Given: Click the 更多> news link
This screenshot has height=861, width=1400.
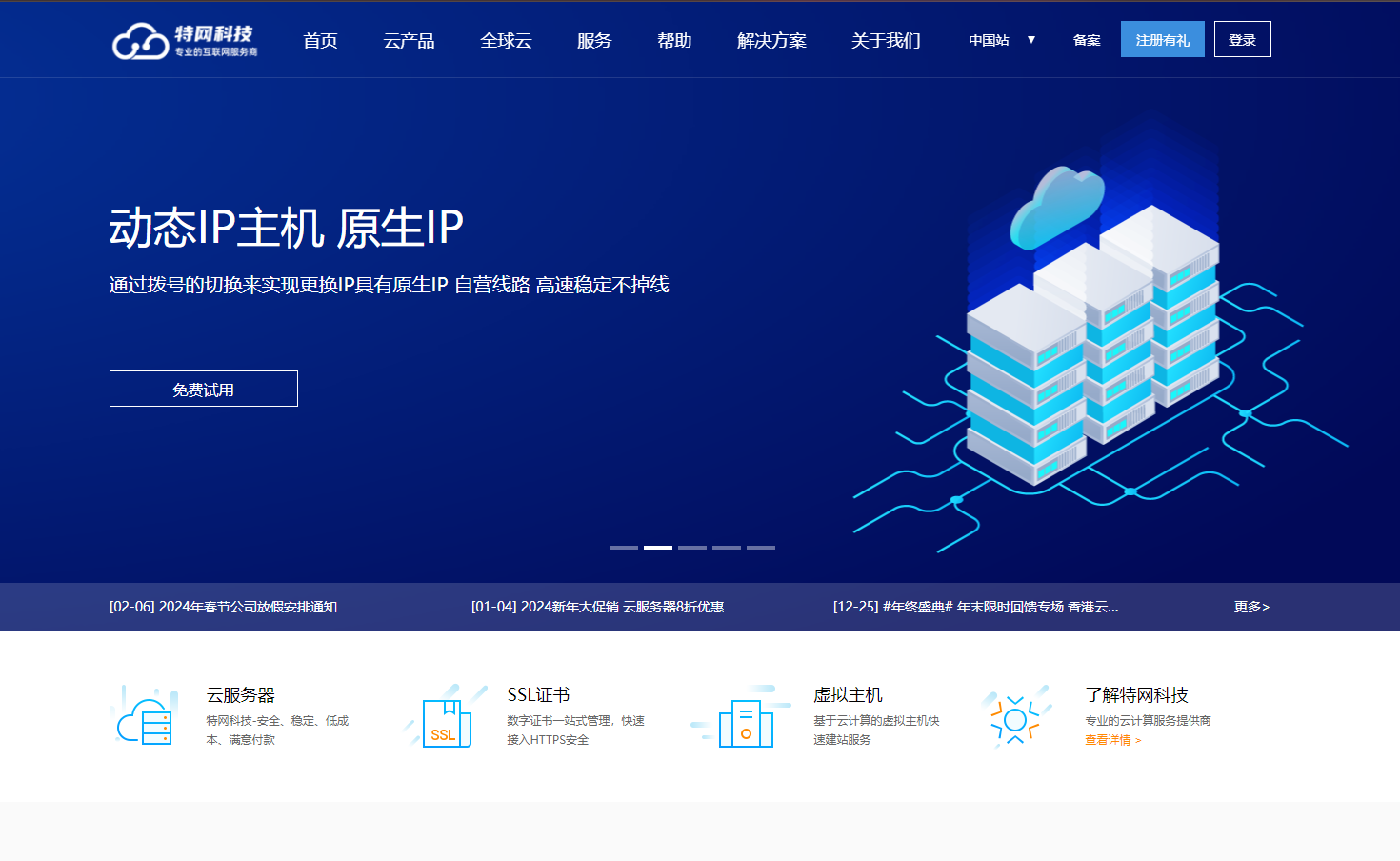Looking at the screenshot, I should pos(1251,606).
